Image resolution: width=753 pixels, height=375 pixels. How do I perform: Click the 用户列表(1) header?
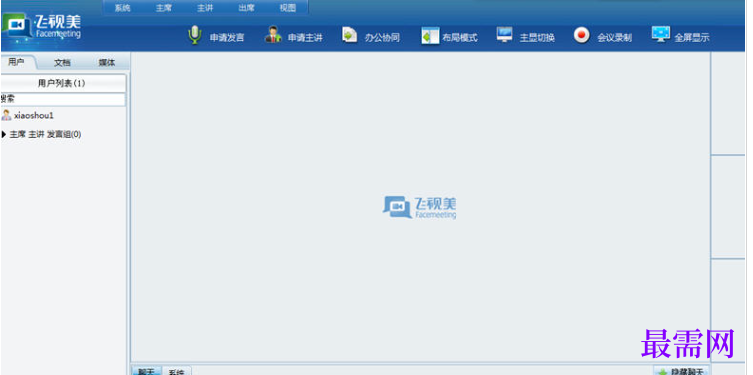pyautogui.click(x=63, y=83)
